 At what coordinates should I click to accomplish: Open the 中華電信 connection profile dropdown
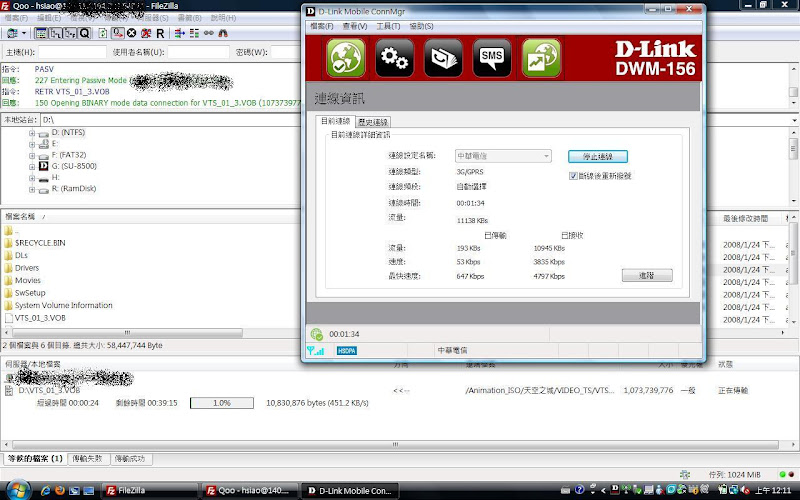(x=503, y=156)
